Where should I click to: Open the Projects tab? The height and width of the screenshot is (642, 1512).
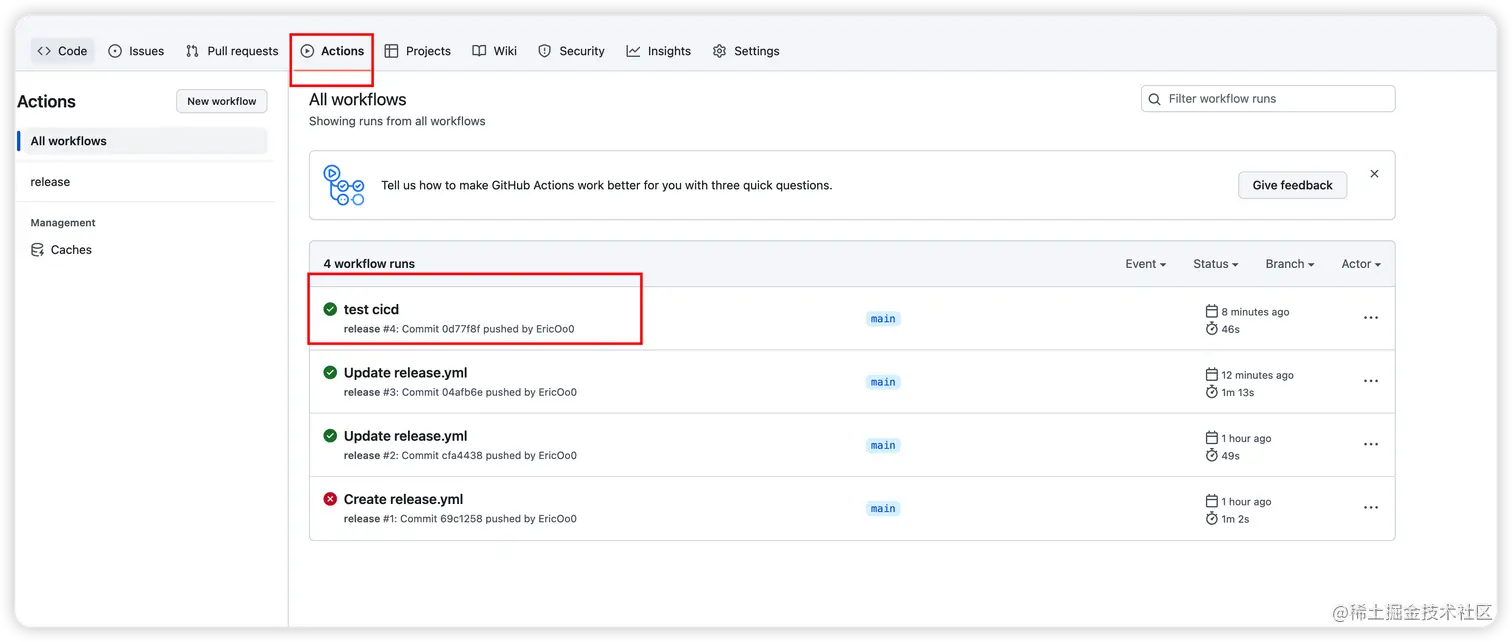(x=418, y=51)
